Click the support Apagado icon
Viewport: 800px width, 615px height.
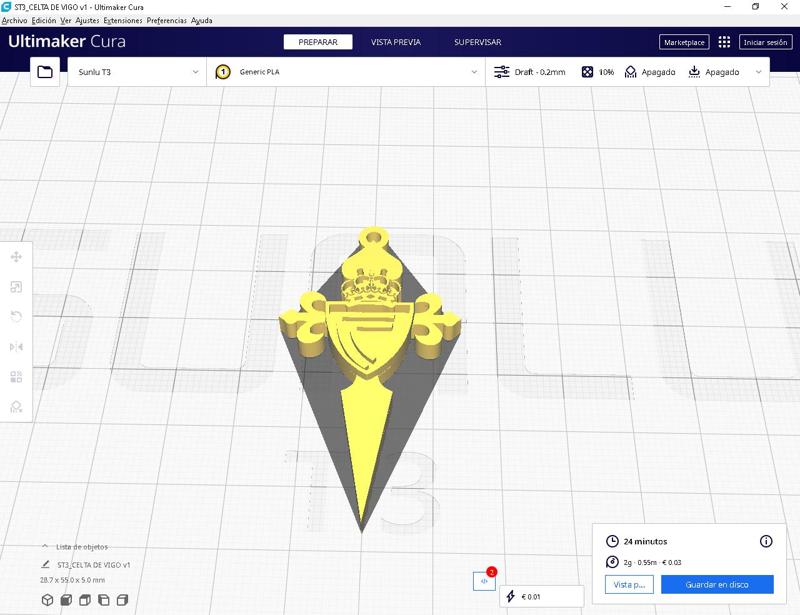tap(631, 72)
